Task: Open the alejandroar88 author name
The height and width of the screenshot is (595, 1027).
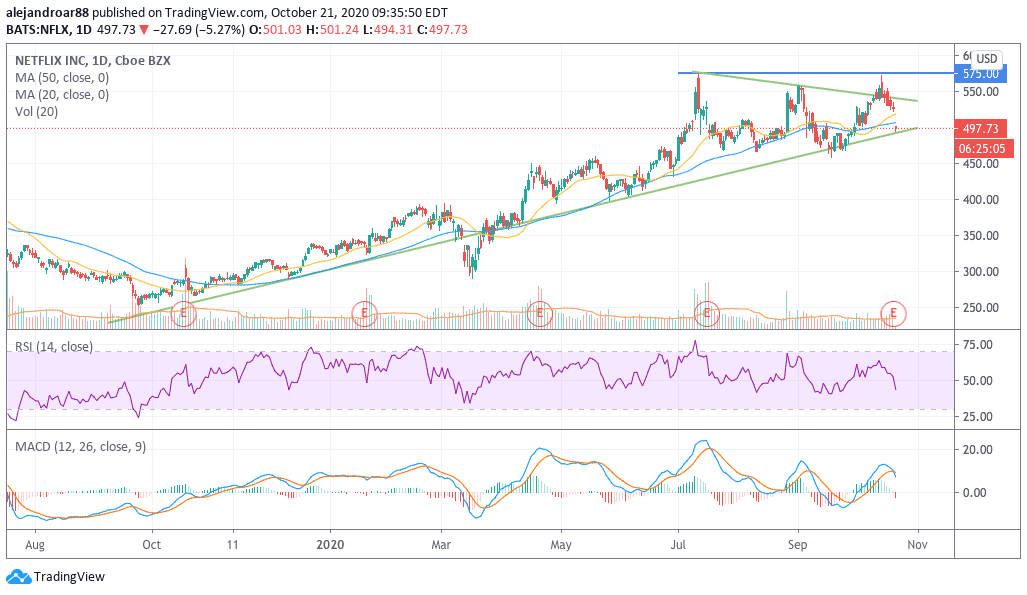Action: coord(48,12)
